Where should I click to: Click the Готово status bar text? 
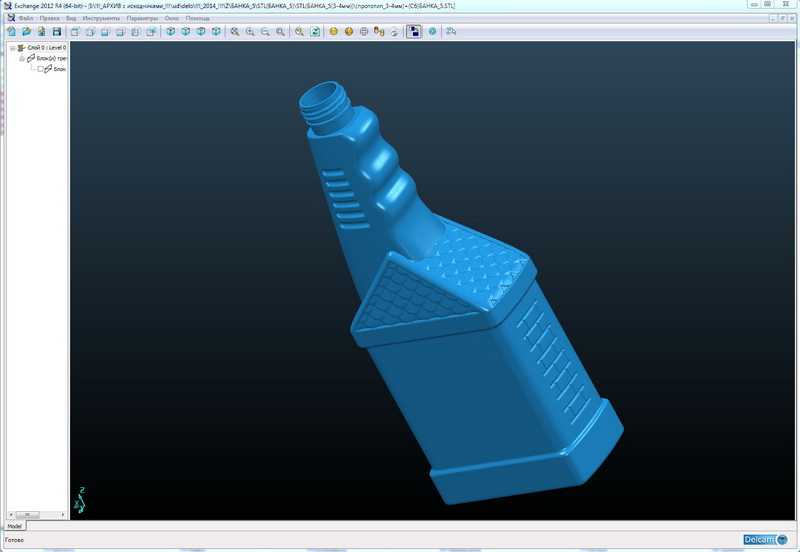(15, 540)
